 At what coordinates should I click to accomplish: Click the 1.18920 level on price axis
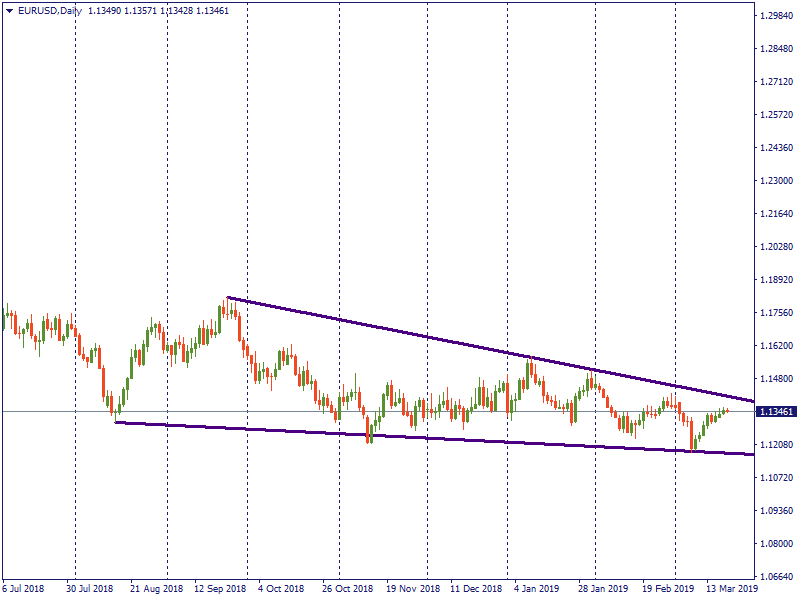click(x=776, y=280)
